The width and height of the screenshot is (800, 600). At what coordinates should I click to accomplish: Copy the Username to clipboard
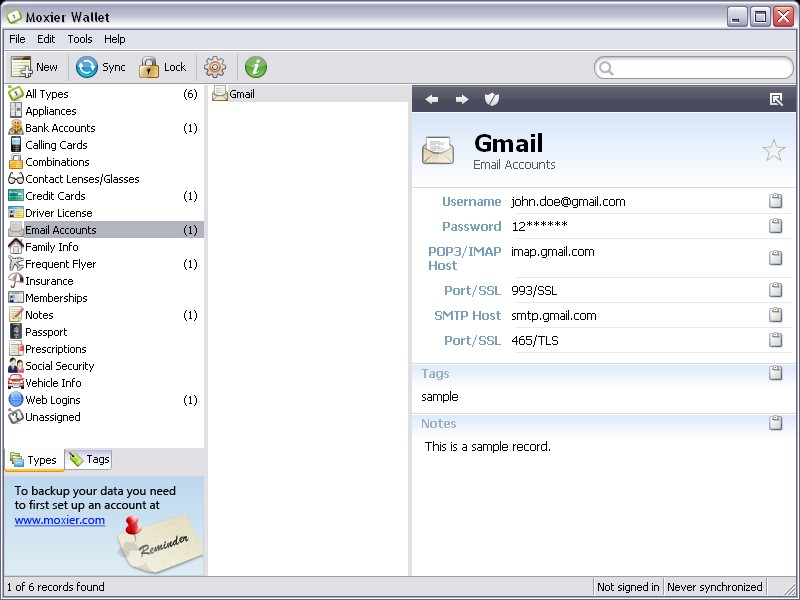tap(776, 201)
